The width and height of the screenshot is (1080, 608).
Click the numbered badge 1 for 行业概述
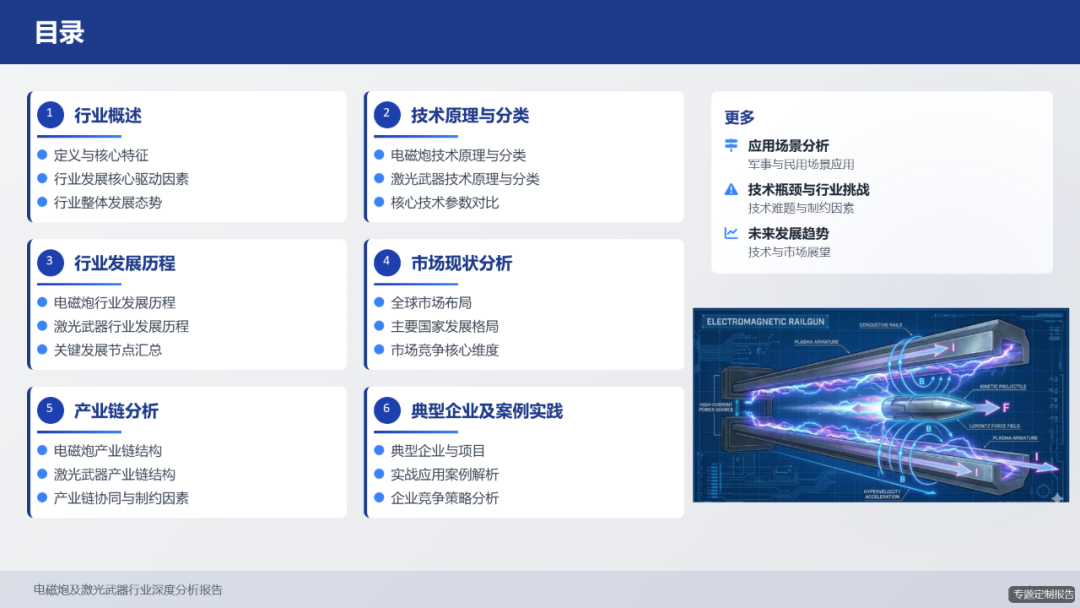(51, 115)
